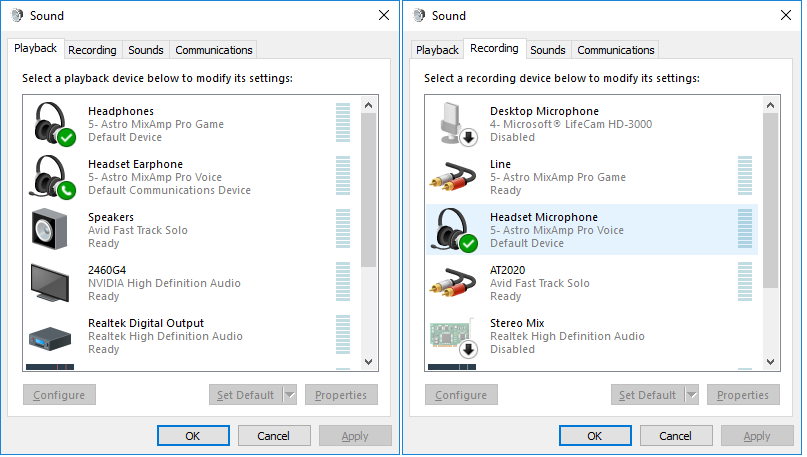Viewport: 807px width, 457px height.
Task: Click the Speakers Avid Fast Track icon
Action: [49, 230]
